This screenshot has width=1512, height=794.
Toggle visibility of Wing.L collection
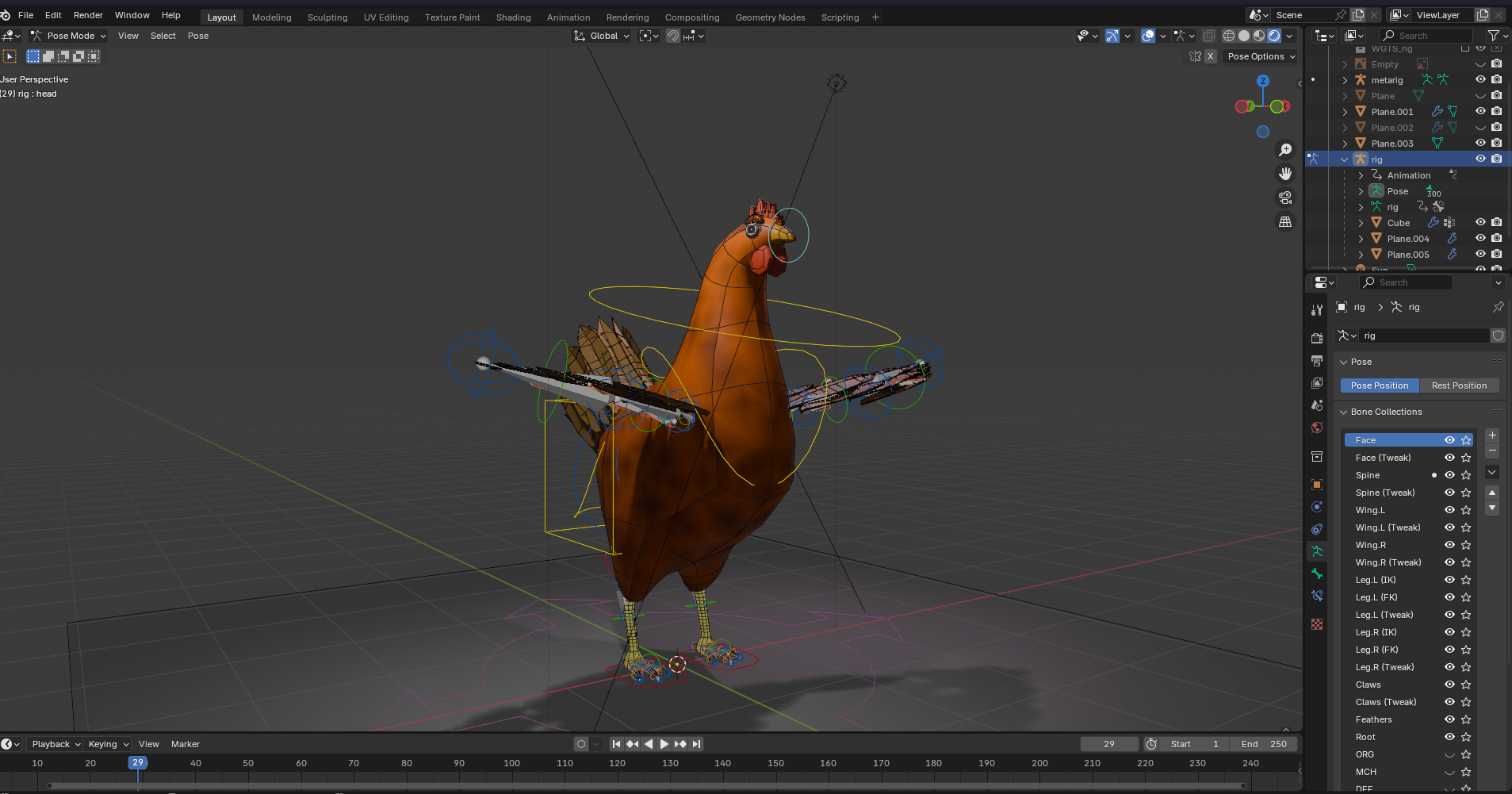1449,510
